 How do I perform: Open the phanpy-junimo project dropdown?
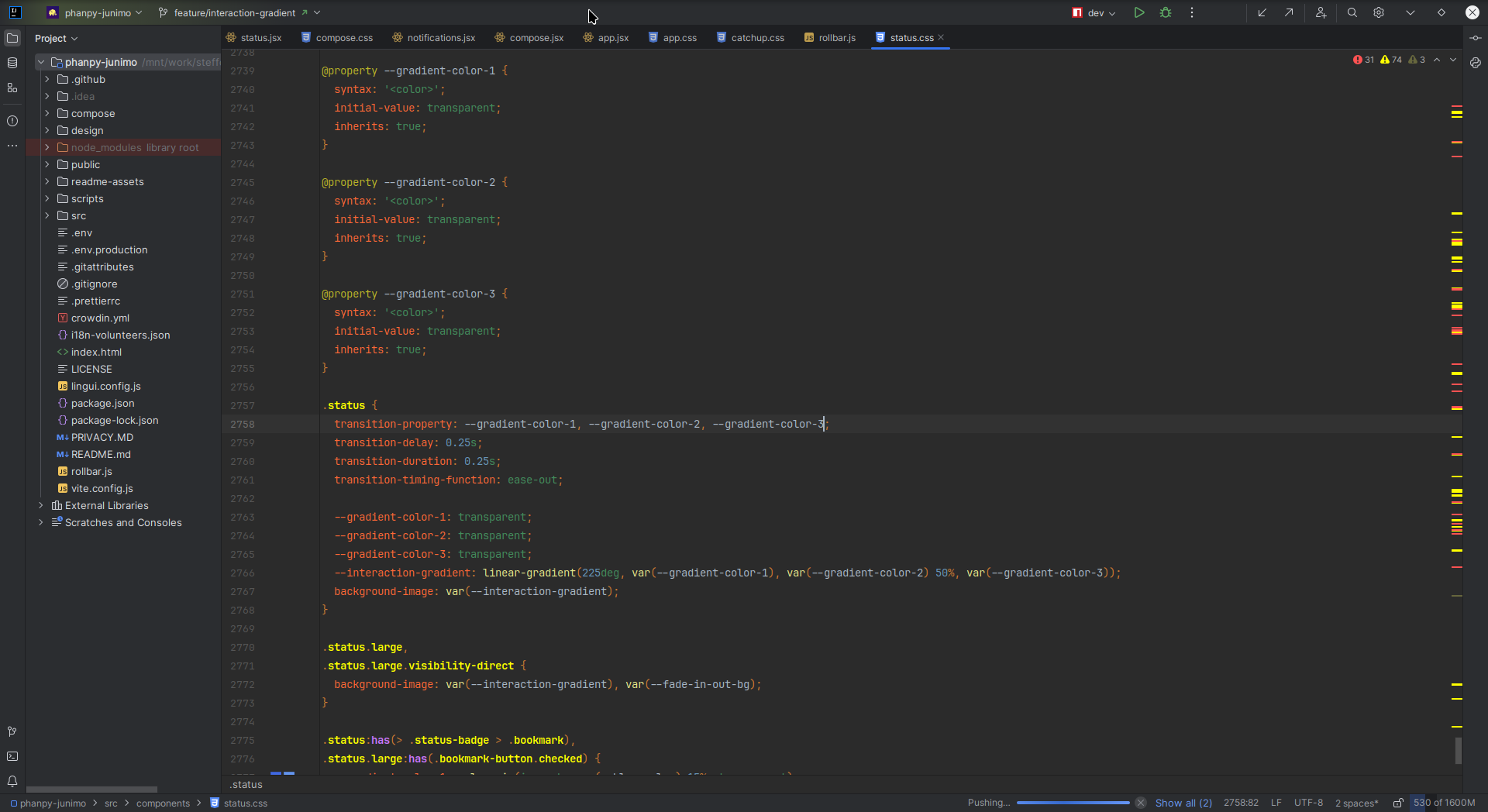pyautogui.click(x=95, y=12)
